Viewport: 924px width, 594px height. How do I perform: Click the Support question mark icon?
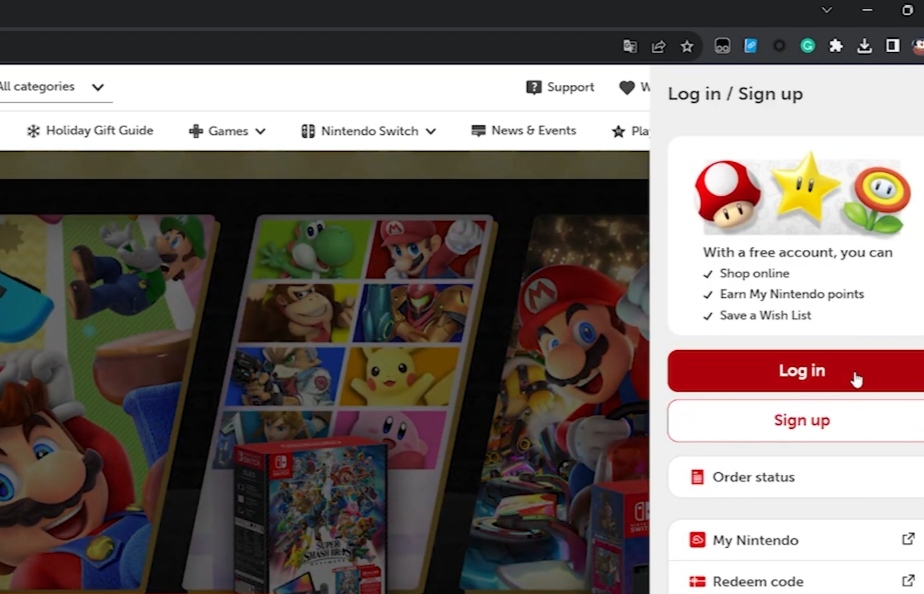point(533,87)
